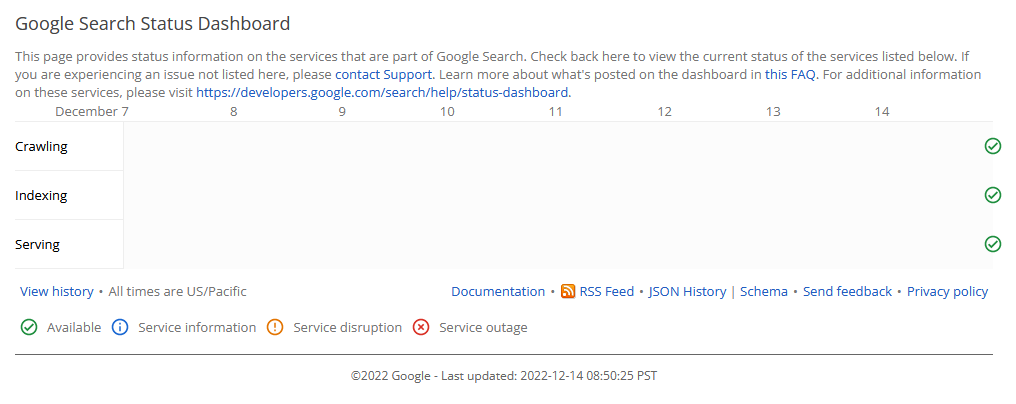The image size is (1016, 404).
Task: Click Send feedback link
Action: 847,292
